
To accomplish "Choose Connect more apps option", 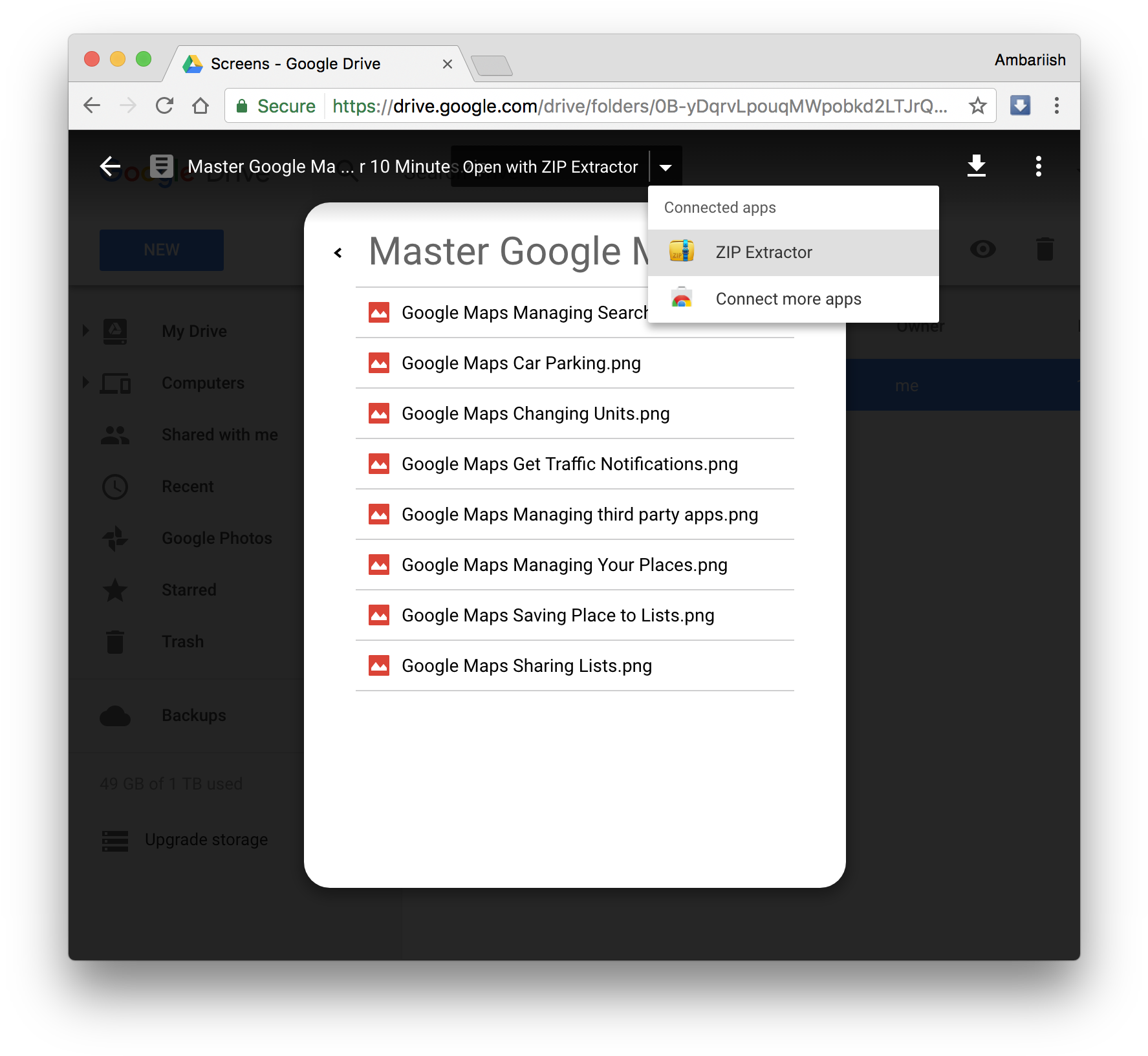I will point(793,299).
